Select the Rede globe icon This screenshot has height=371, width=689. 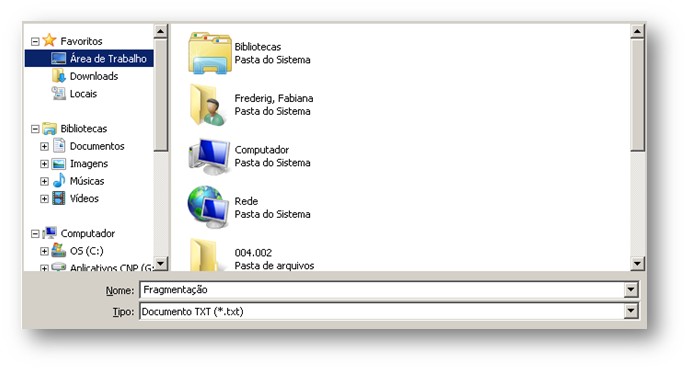[208, 207]
